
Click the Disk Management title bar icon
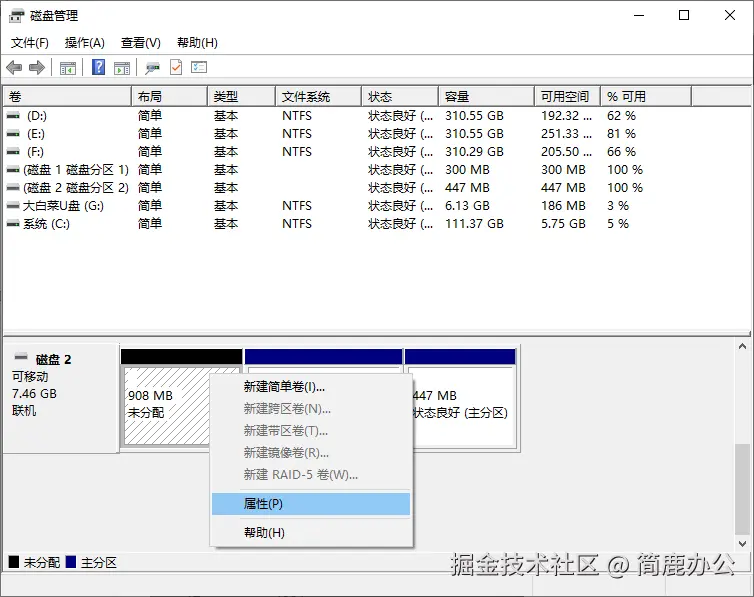pyautogui.click(x=16, y=16)
